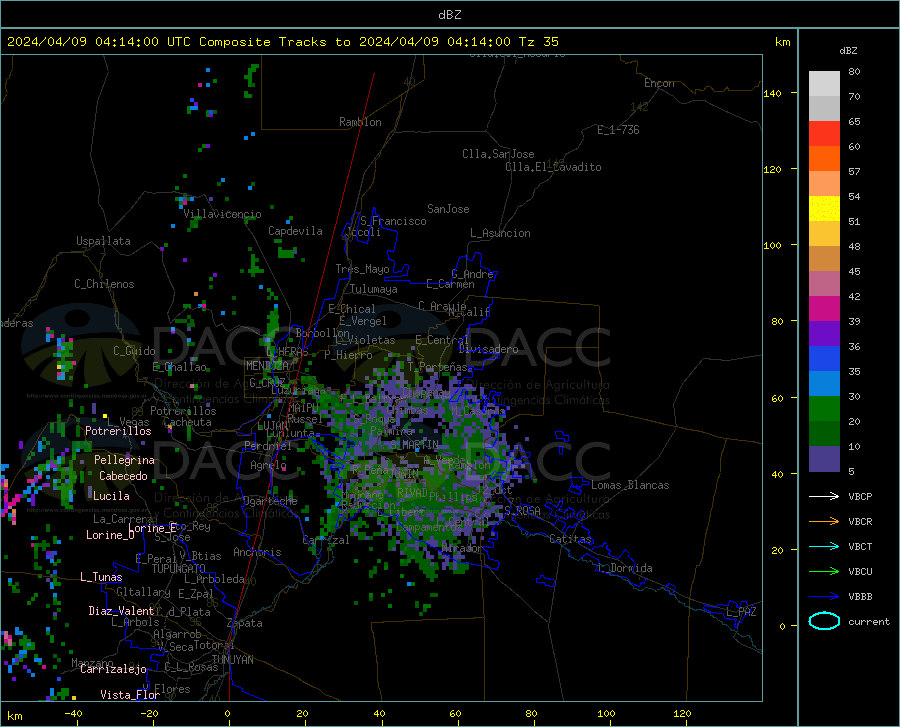Click the white VBCP arrow in legend
900x727 pixels.
tap(824, 496)
